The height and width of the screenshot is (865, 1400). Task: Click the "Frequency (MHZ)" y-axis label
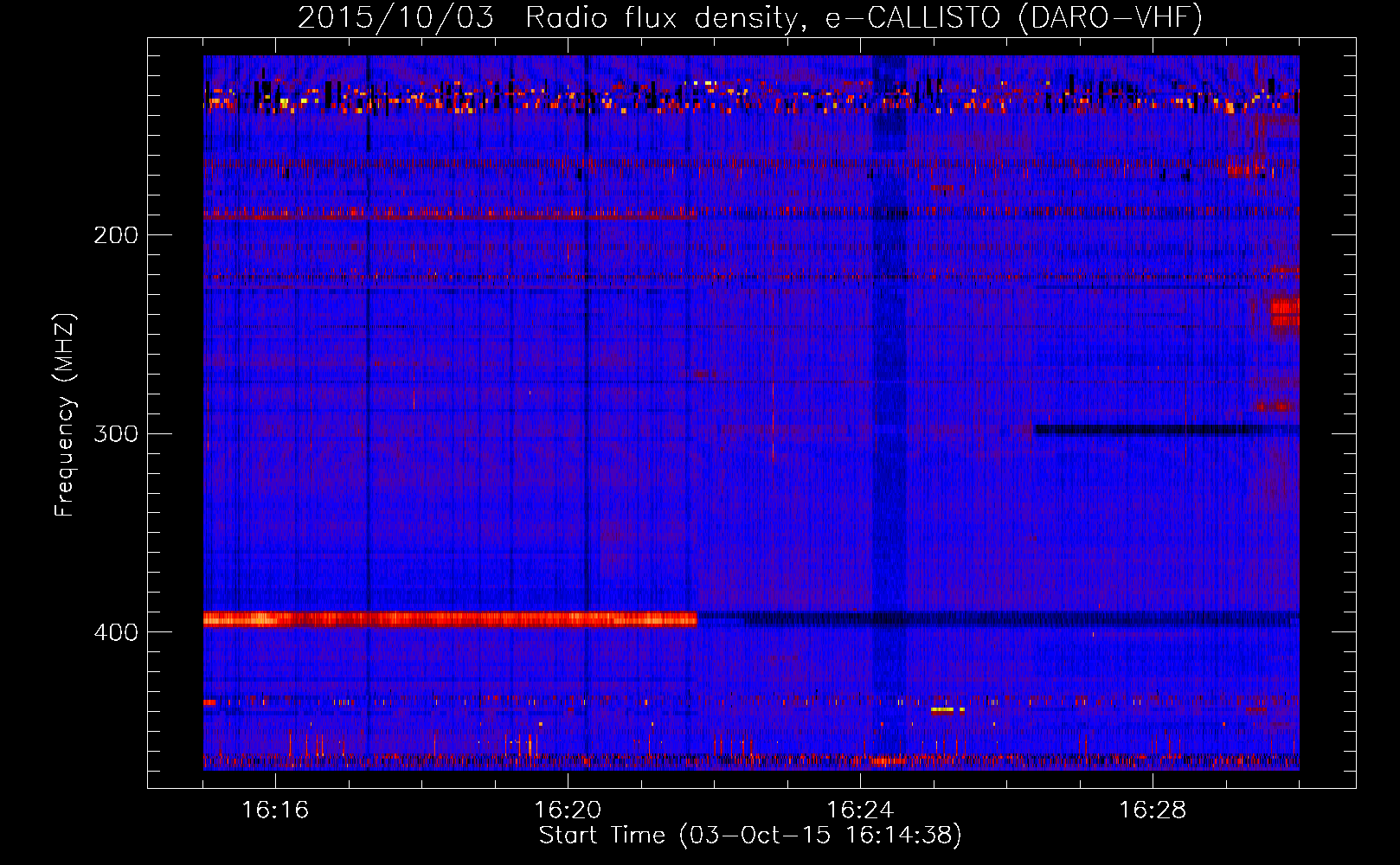coord(65,415)
